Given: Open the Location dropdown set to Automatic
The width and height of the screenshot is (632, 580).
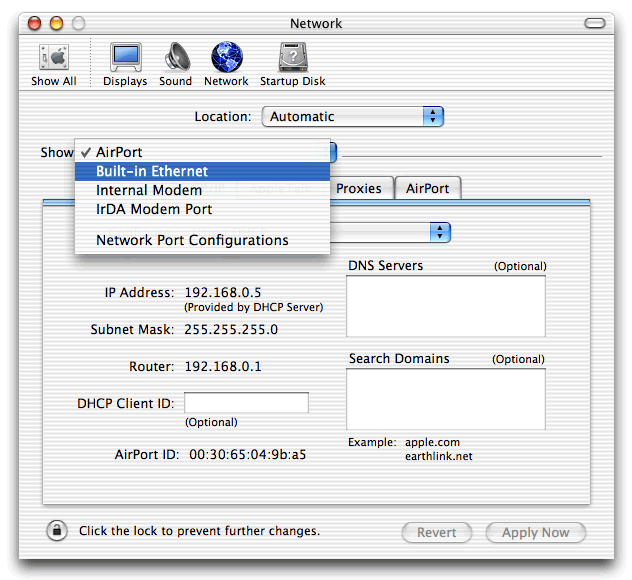Looking at the screenshot, I should pyautogui.click(x=352, y=117).
